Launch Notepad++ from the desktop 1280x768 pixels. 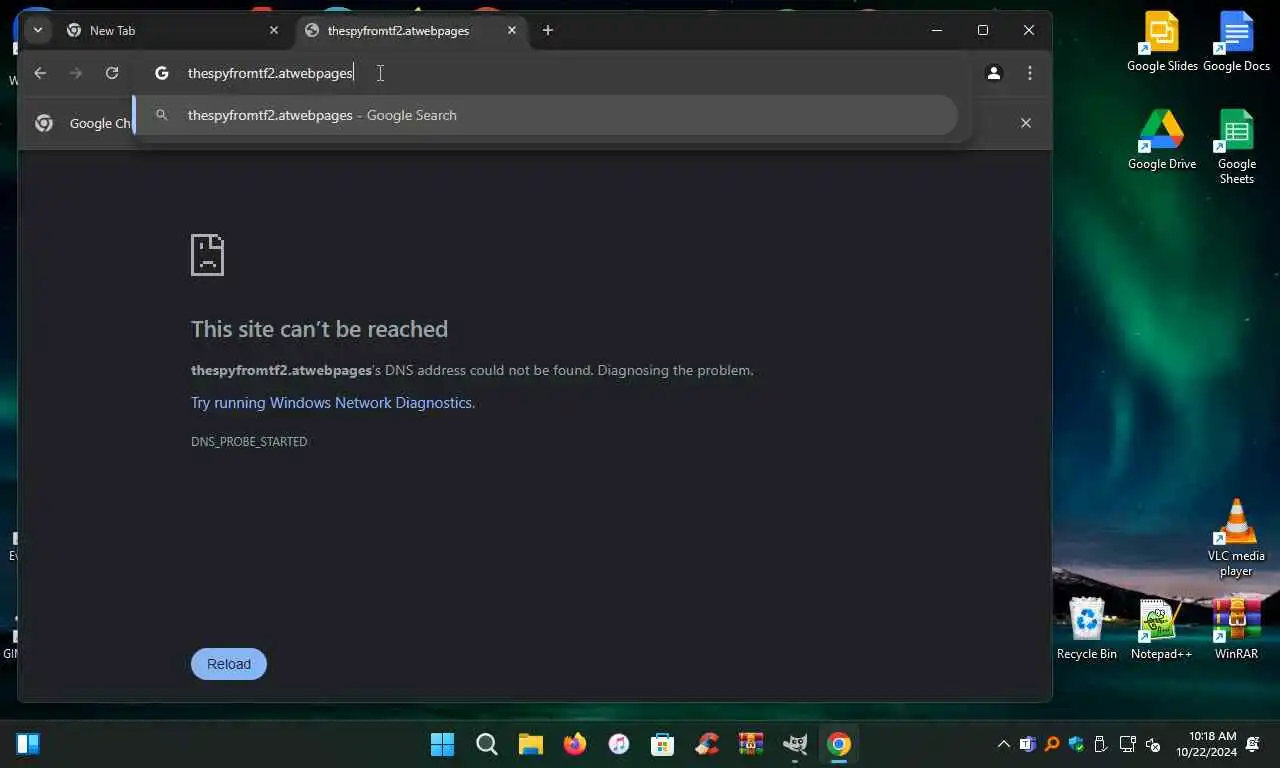(1161, 629)
